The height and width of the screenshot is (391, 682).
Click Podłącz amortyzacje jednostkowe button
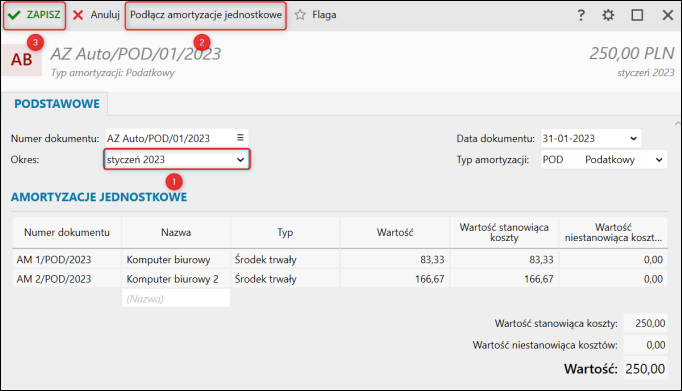(206, 15)
